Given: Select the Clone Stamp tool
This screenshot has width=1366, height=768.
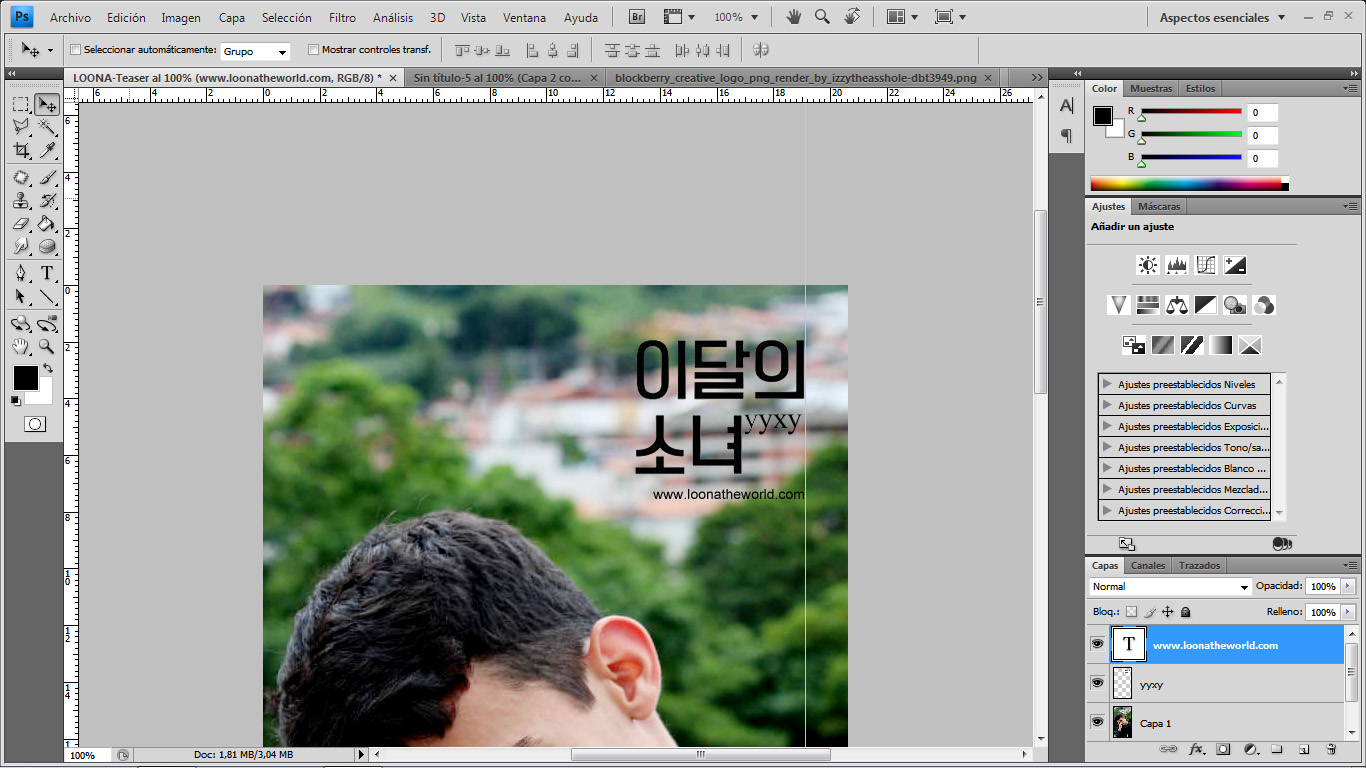Looking at the screenshot, I should 20,201.
